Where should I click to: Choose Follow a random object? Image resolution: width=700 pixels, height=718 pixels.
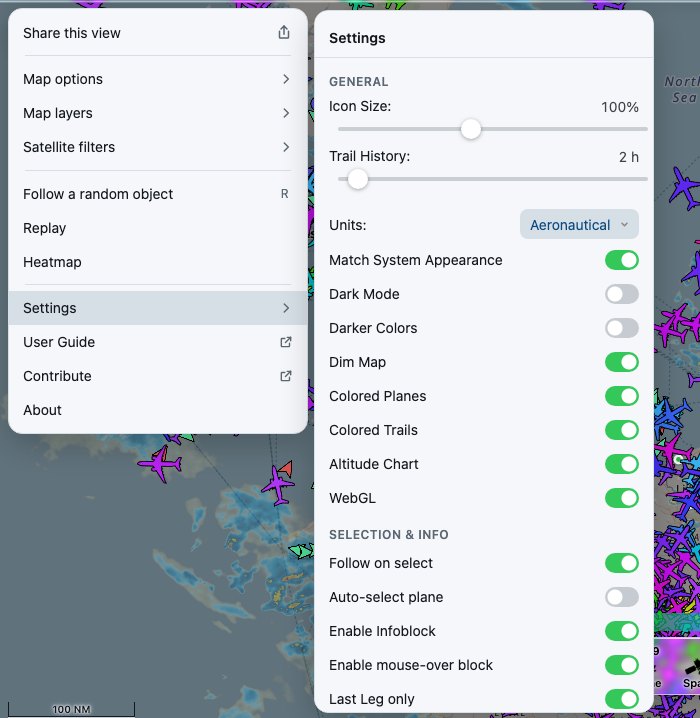(157, 194)
